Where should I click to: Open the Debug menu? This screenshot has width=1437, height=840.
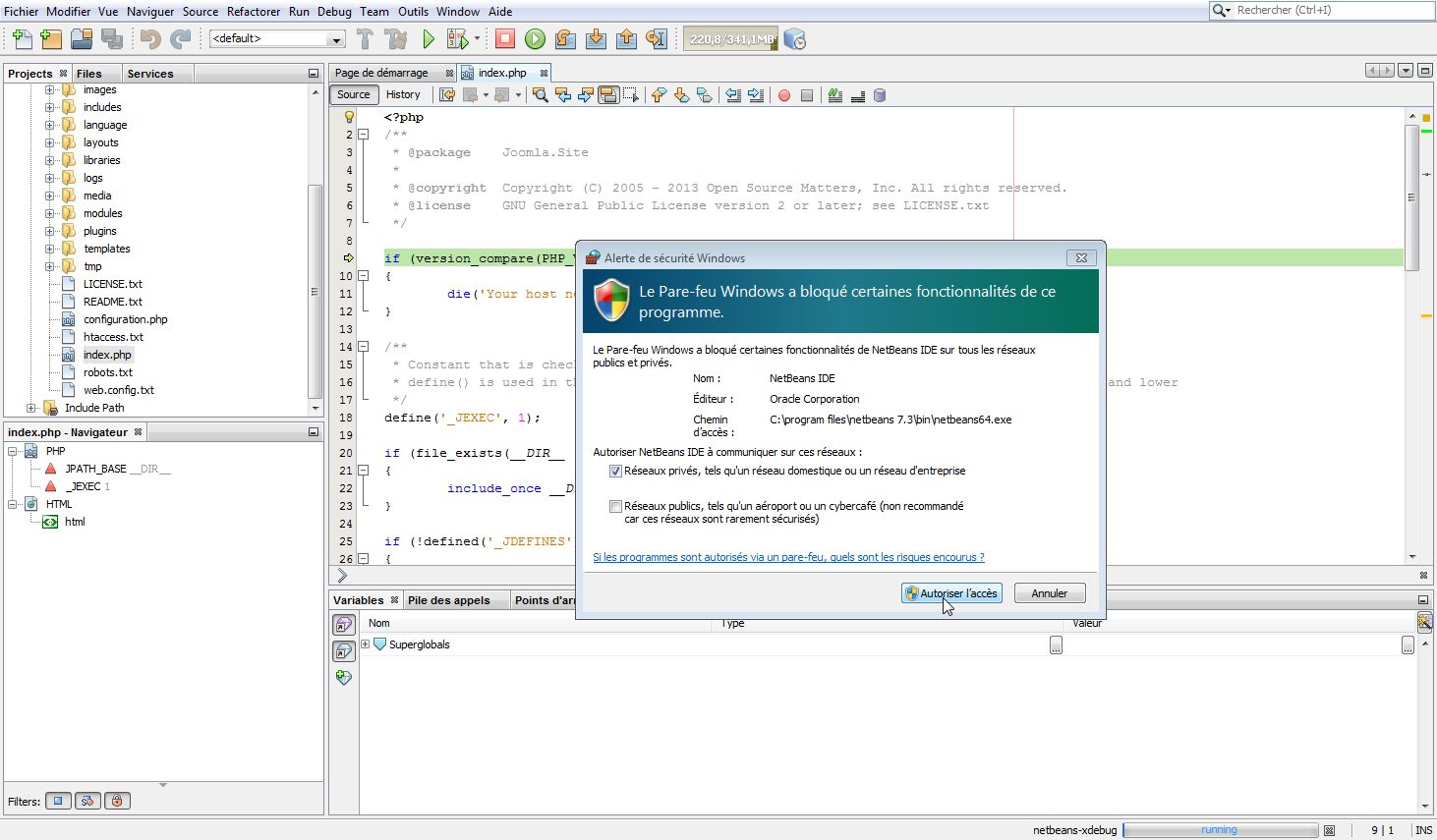pos(334,11)
